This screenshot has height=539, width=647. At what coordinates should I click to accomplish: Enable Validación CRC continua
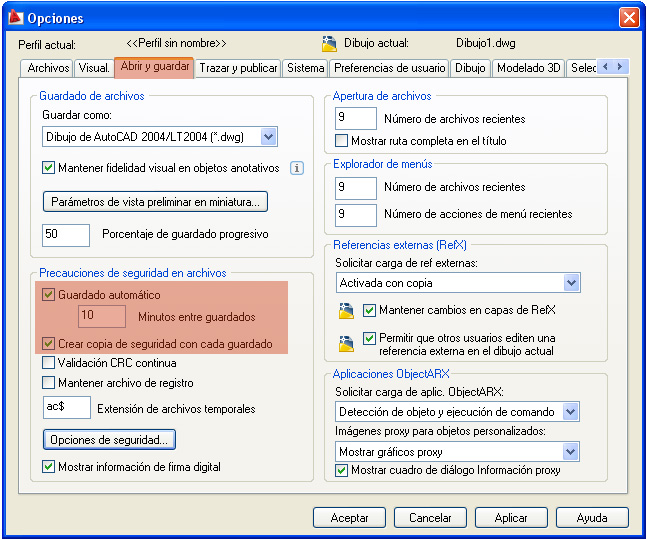tap(48, 363)
